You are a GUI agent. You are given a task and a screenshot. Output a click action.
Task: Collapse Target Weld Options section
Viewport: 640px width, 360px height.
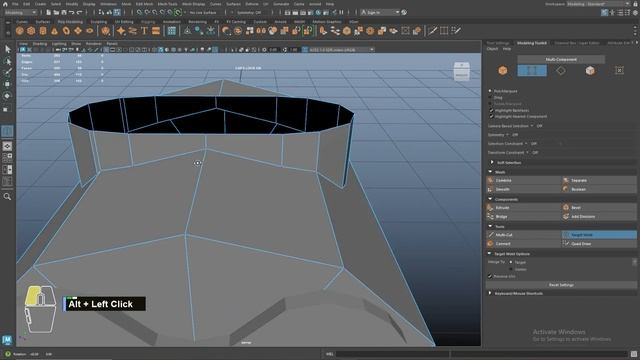[x=490, y=253]
